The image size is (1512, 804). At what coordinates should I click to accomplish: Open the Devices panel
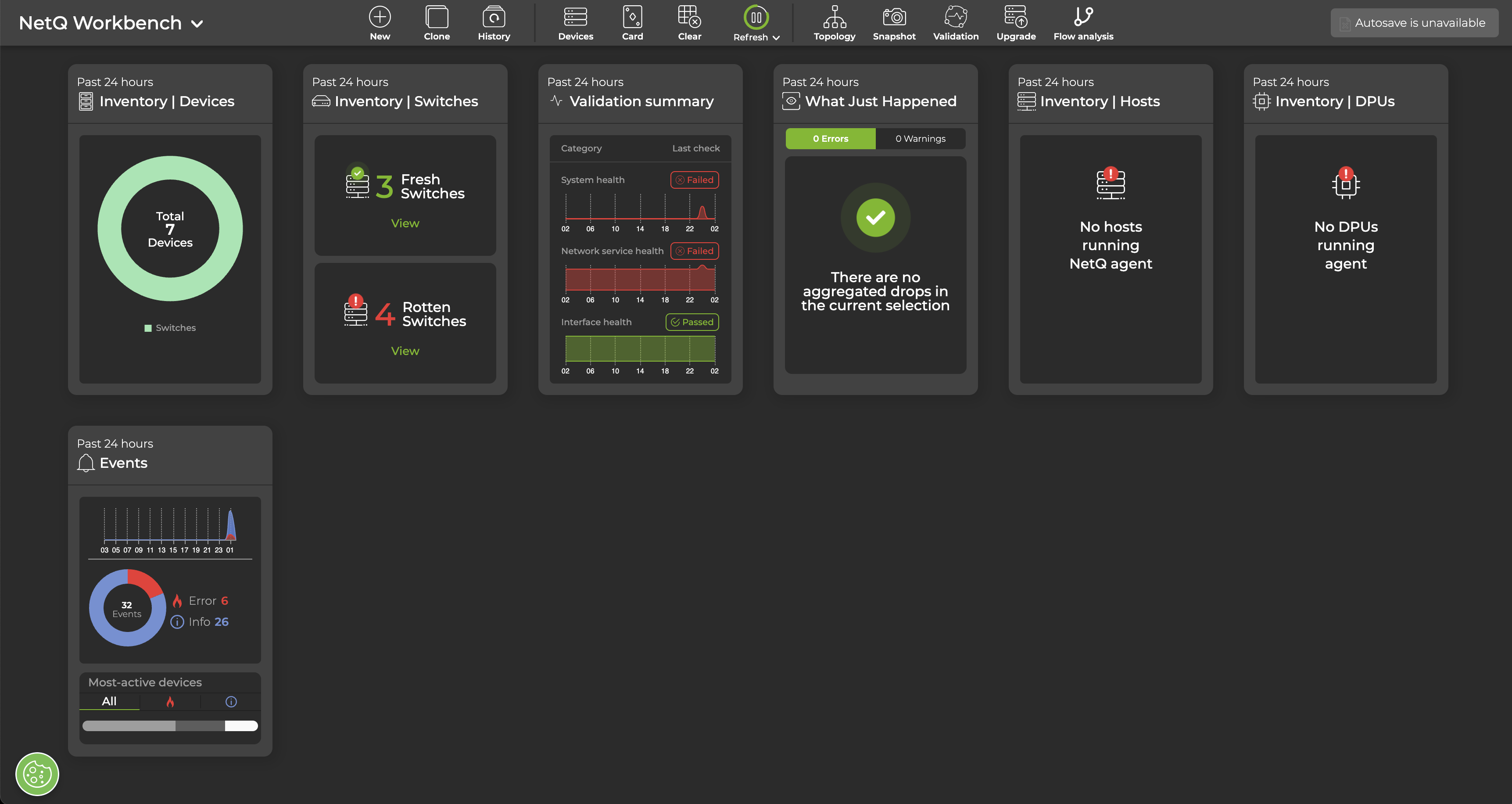point(575,22)
